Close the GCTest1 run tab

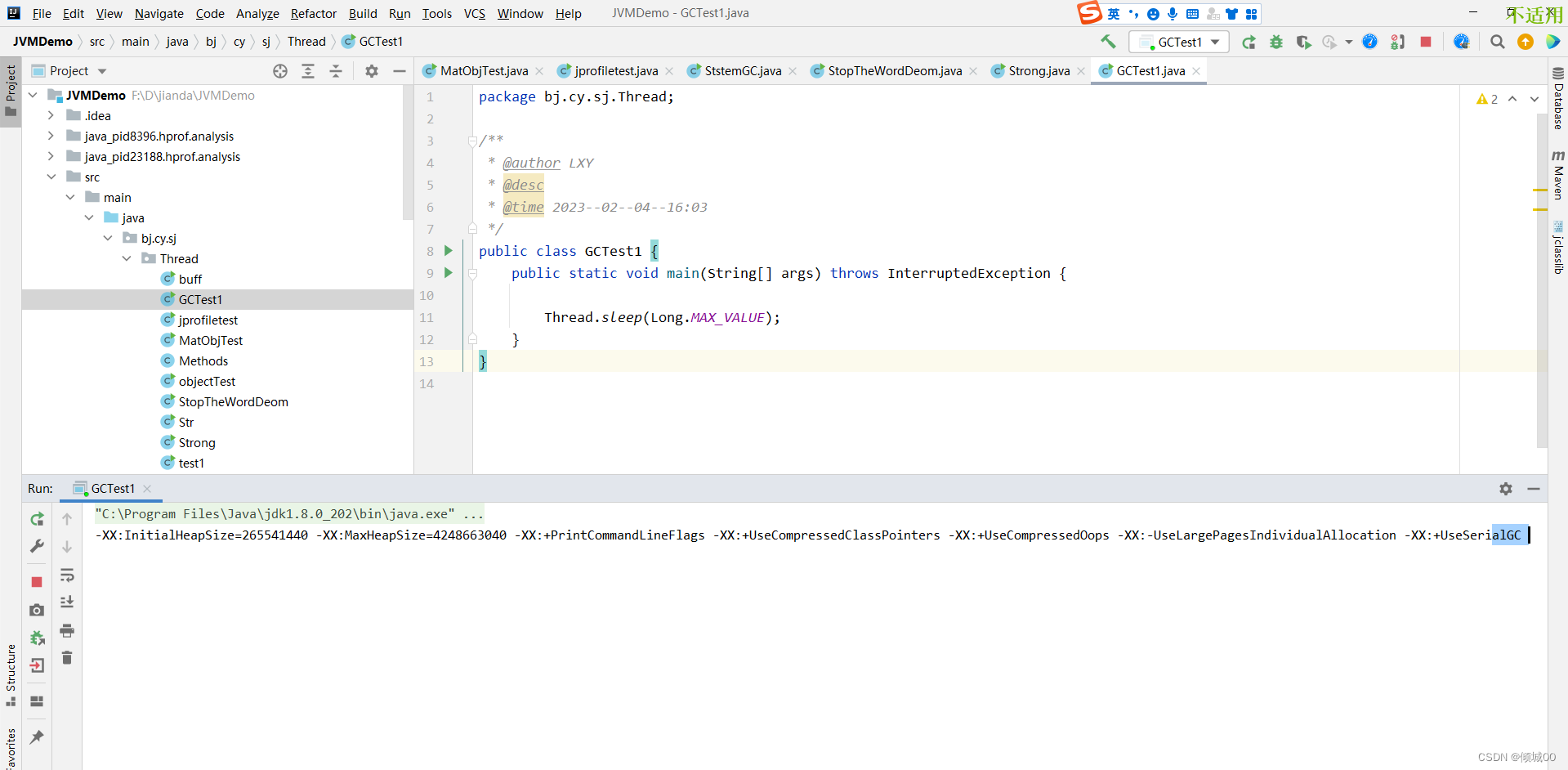[147, 489]
